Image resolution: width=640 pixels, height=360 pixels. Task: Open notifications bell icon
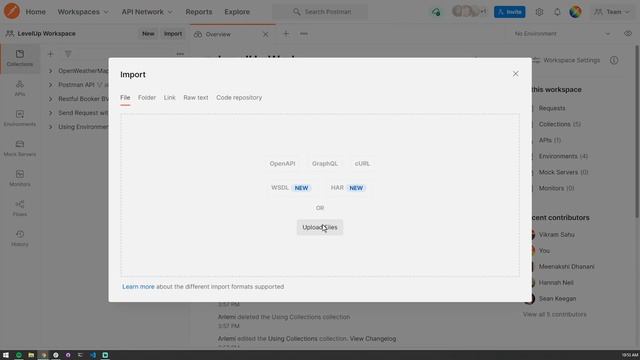click(x=557, y=12)
